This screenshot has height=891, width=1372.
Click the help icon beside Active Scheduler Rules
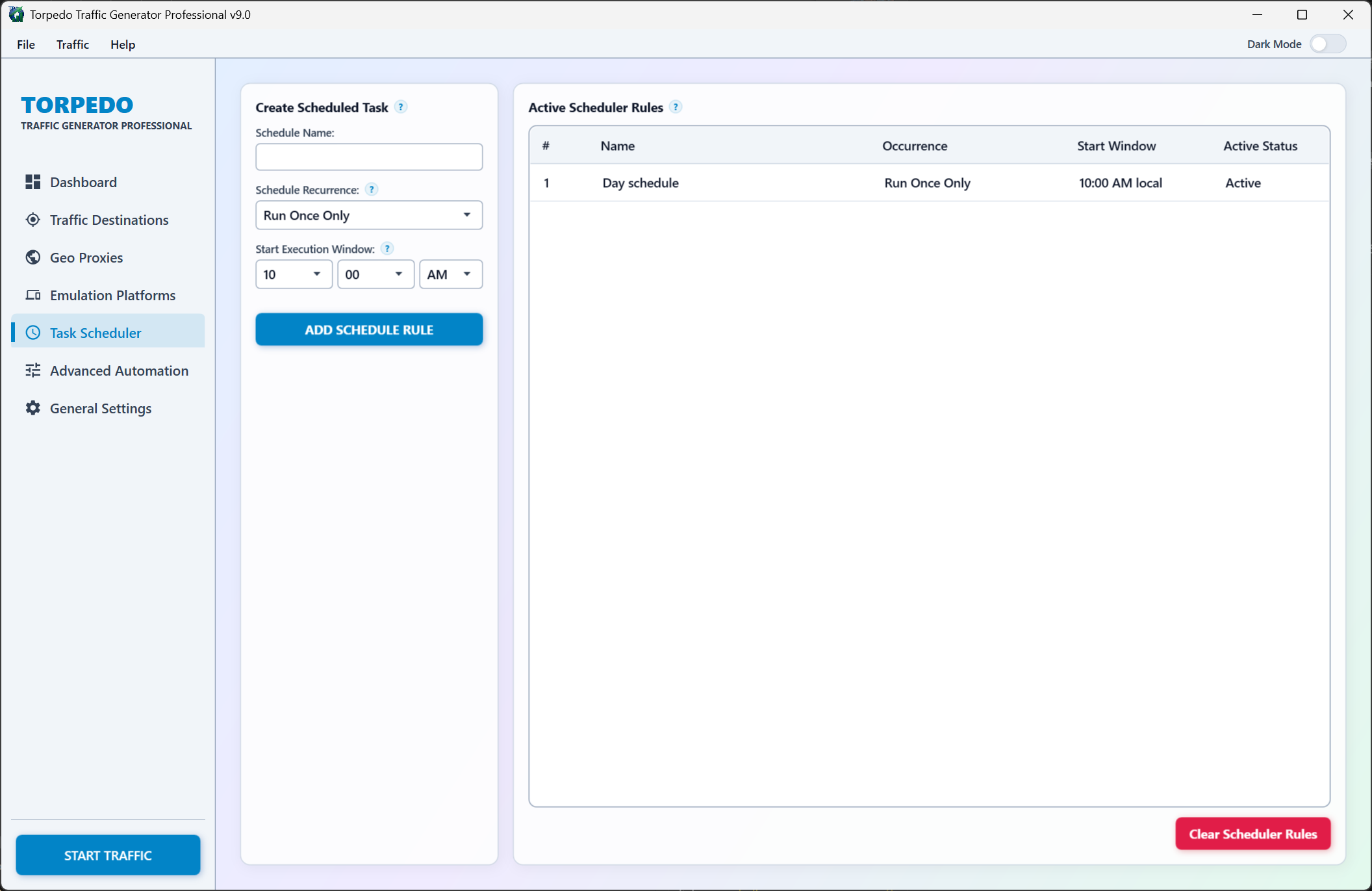click(676, 107)
